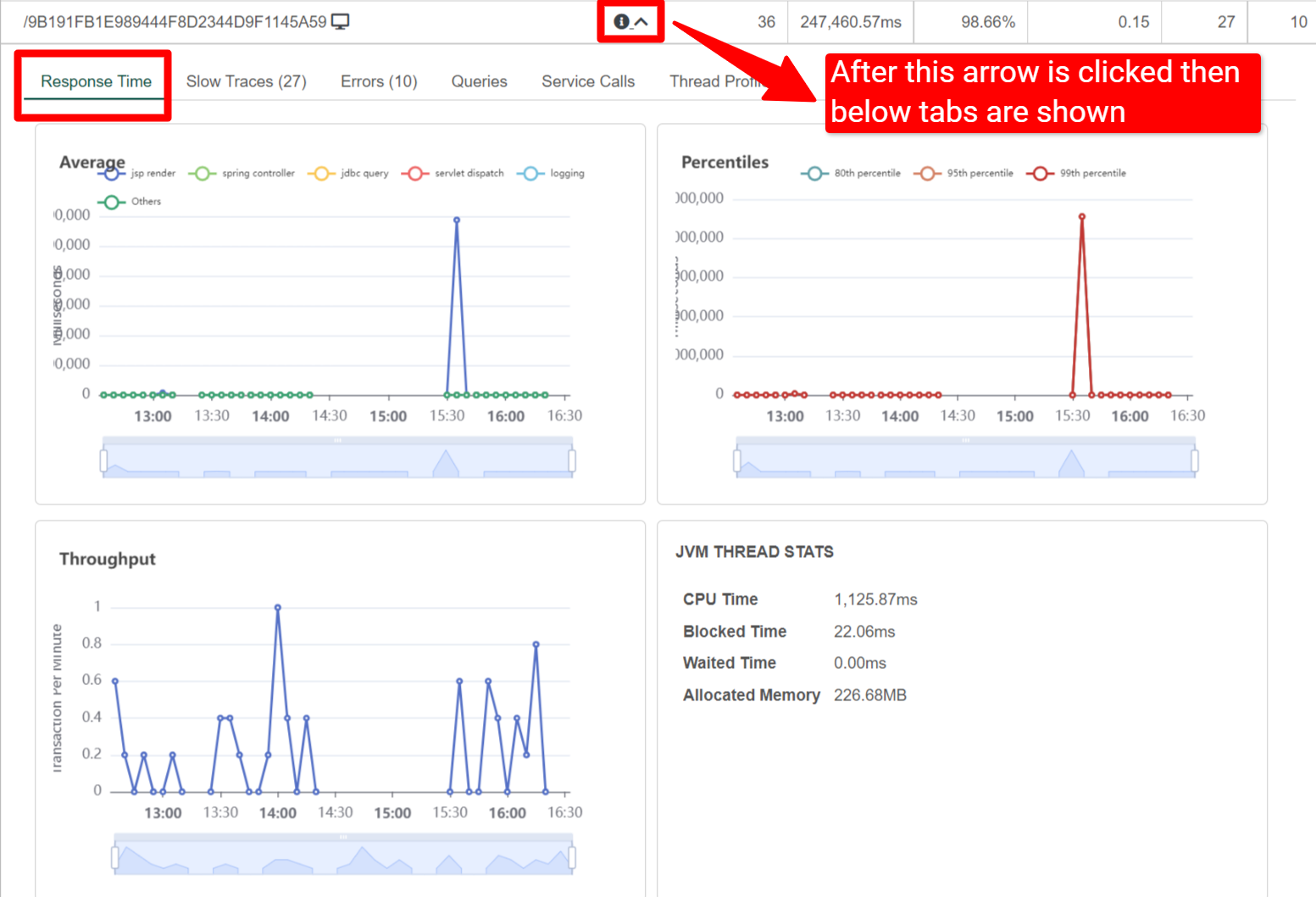1316x897 pixels.
Task: Switch to the Slow Traces (27) tab
Action: click(x=246, y=81)
